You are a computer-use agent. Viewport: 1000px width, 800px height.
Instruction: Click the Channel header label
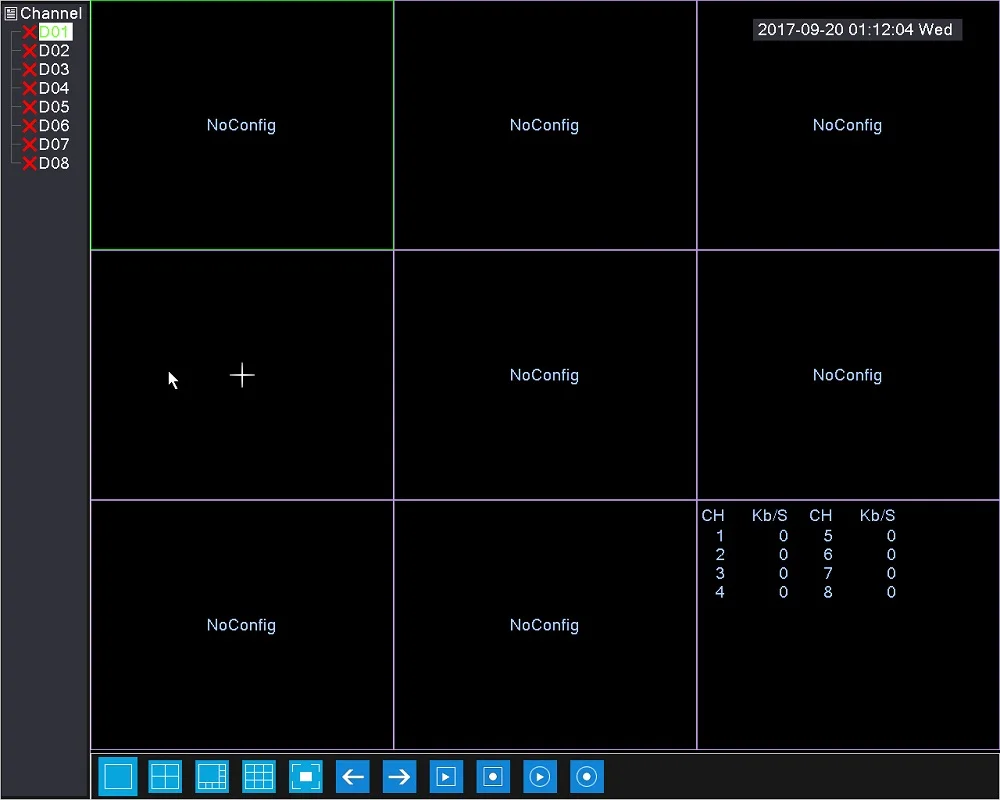(51, 13)
